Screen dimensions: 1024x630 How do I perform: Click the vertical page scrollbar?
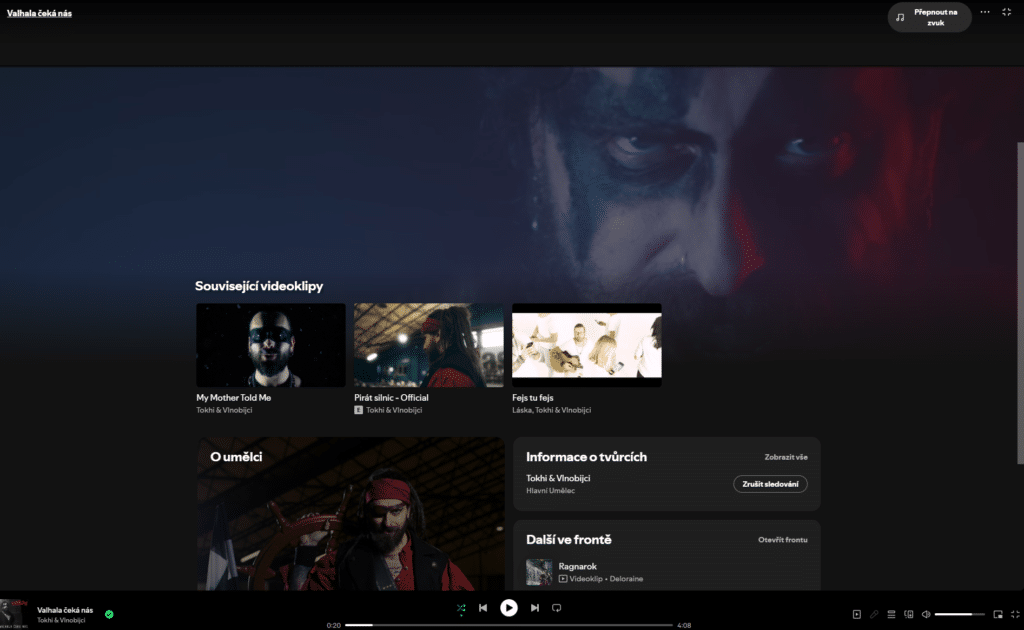coord(1020,303)
